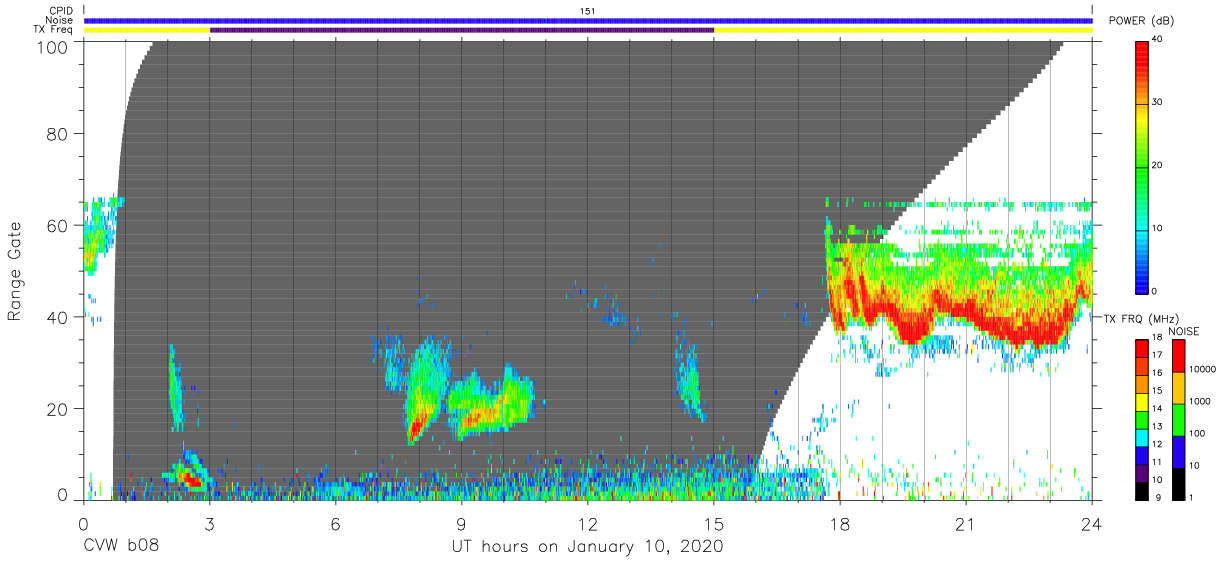Select the 40 tick on the Range Gate axis
This screenshot has height=567, width=1228.
(x=58, y=316)
